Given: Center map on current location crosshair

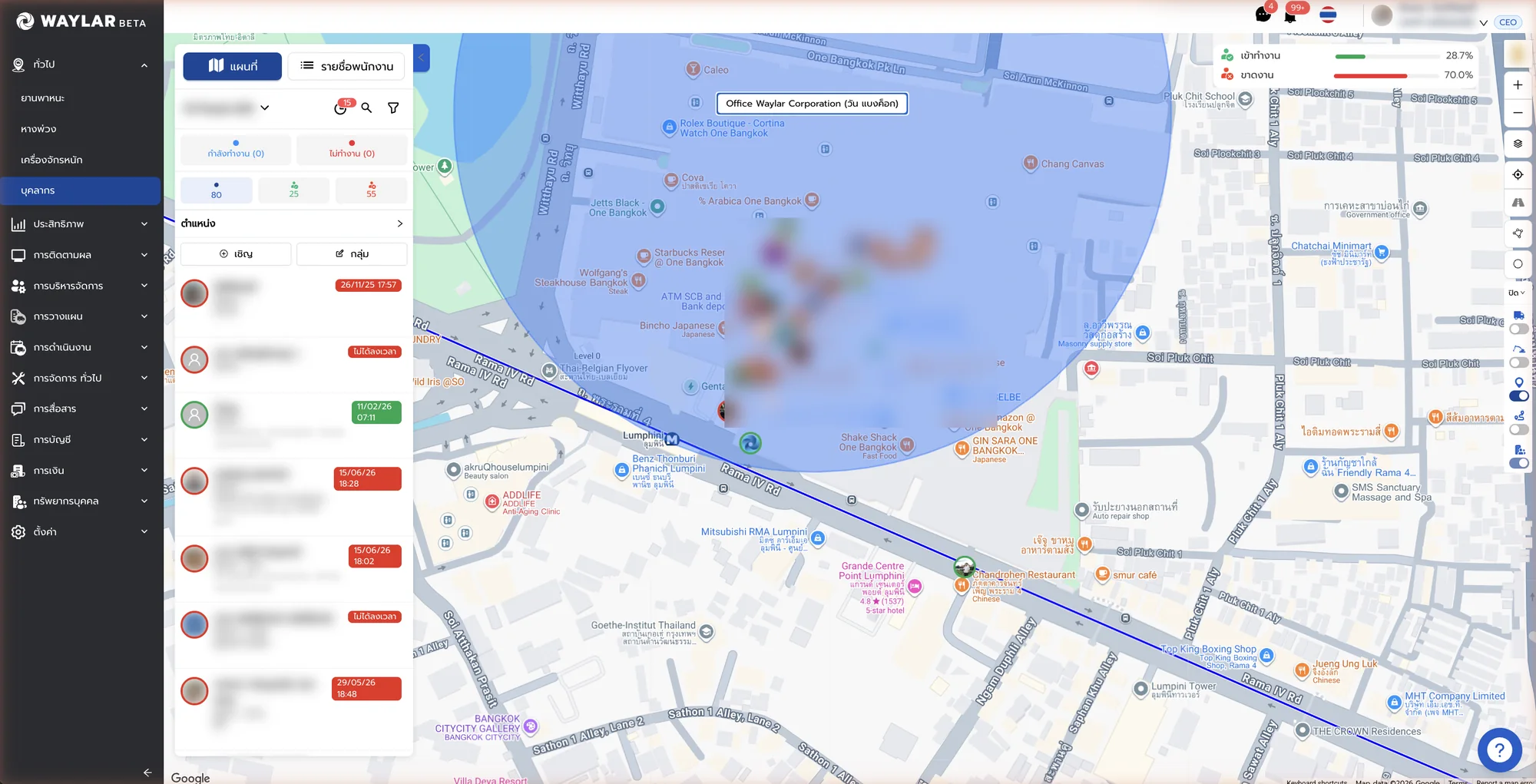Looking at the screenshot, I should point(1518,174).
